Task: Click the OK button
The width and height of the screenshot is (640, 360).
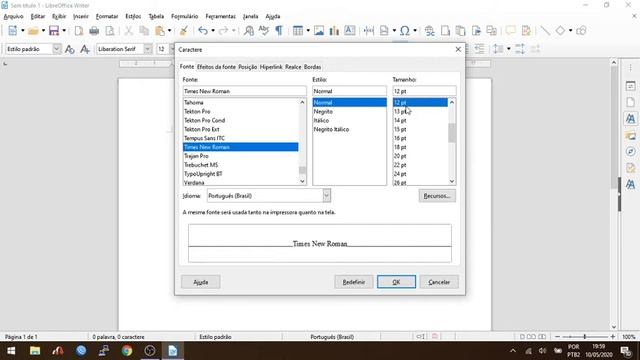Action: [396, 282]
